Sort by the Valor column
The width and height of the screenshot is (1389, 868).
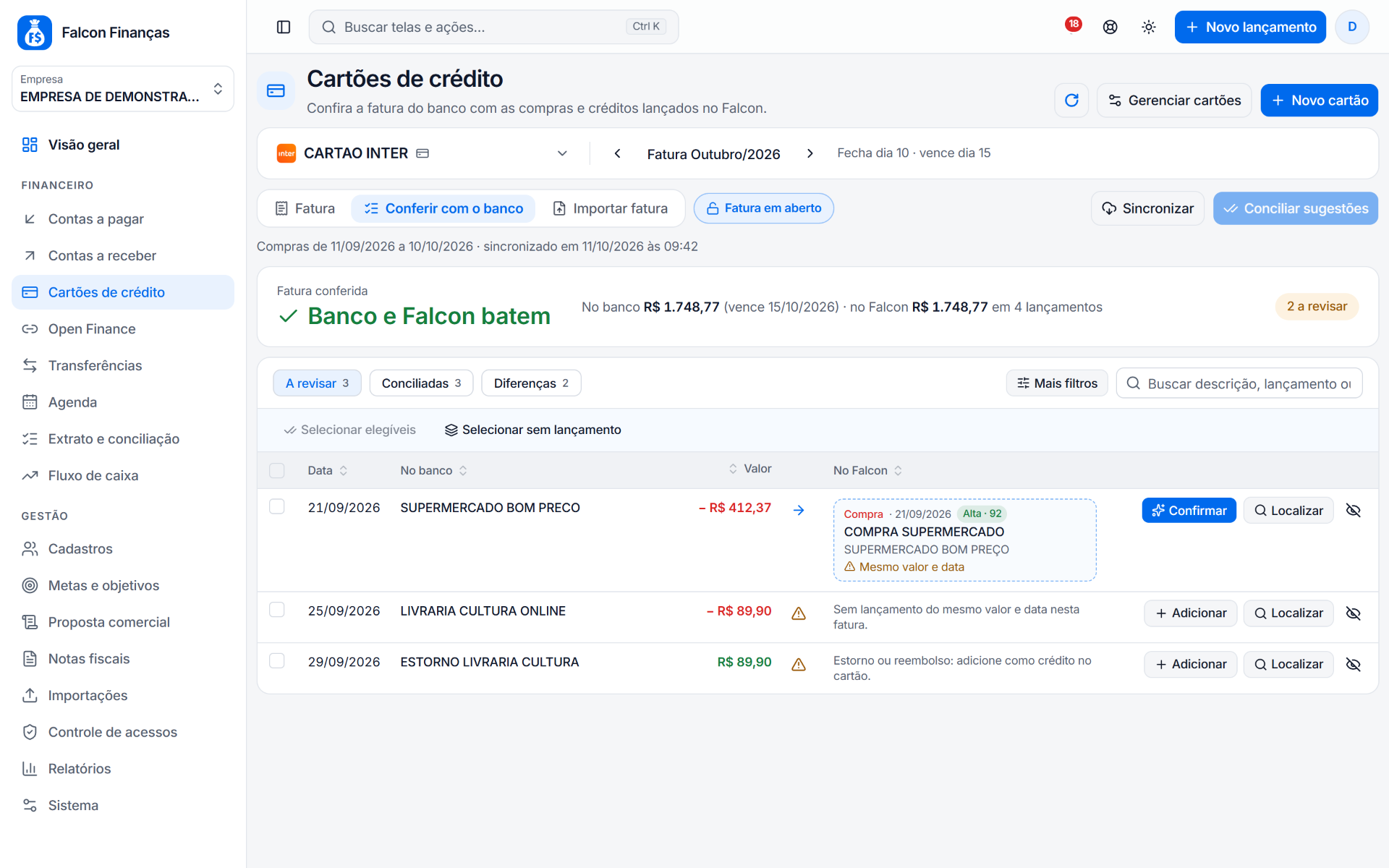(x=750, y=469)
